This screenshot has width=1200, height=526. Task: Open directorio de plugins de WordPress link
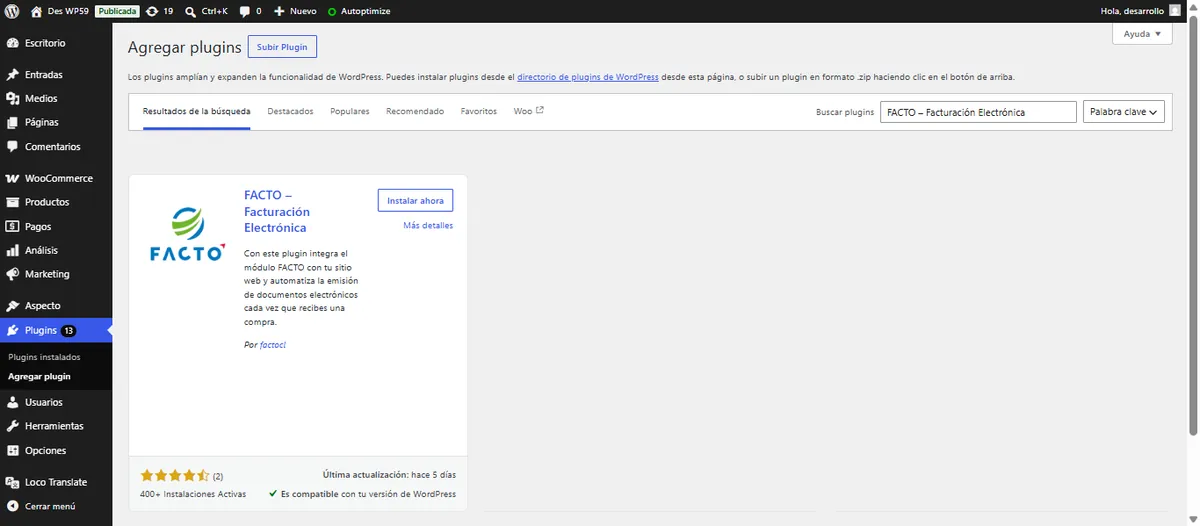588,77
